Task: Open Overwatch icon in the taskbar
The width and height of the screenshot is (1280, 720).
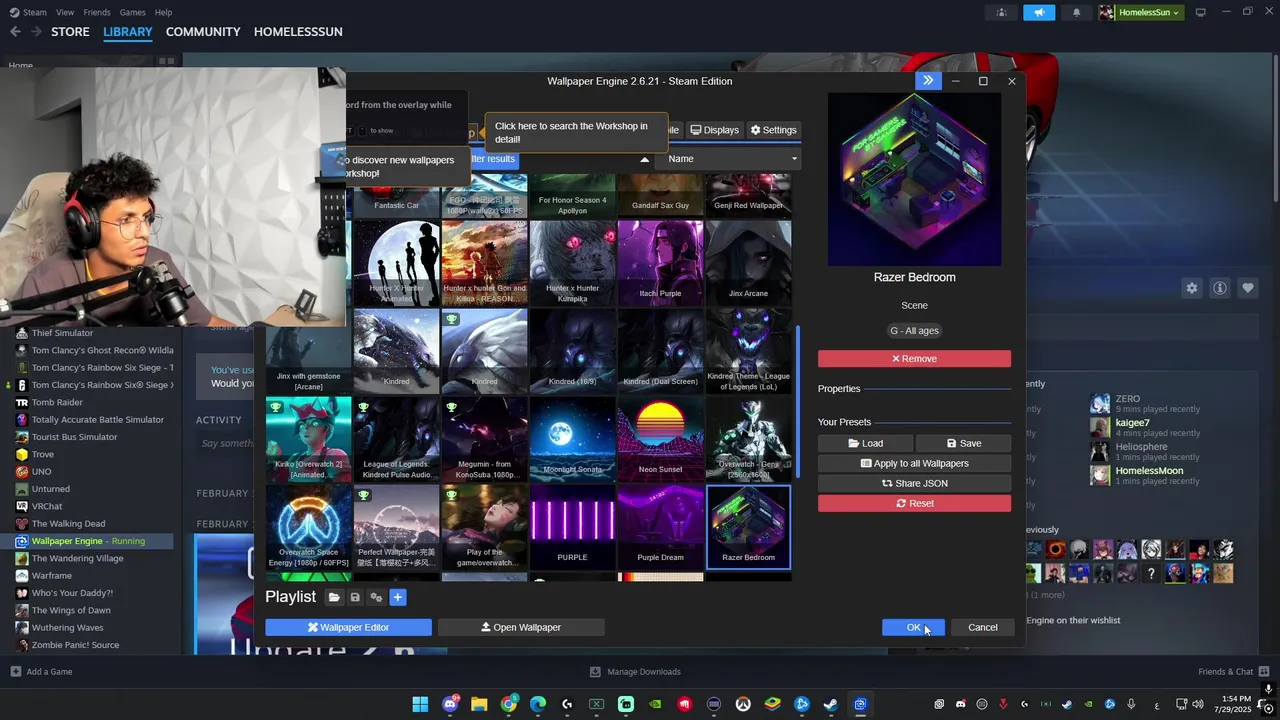Action: (743, 704)
